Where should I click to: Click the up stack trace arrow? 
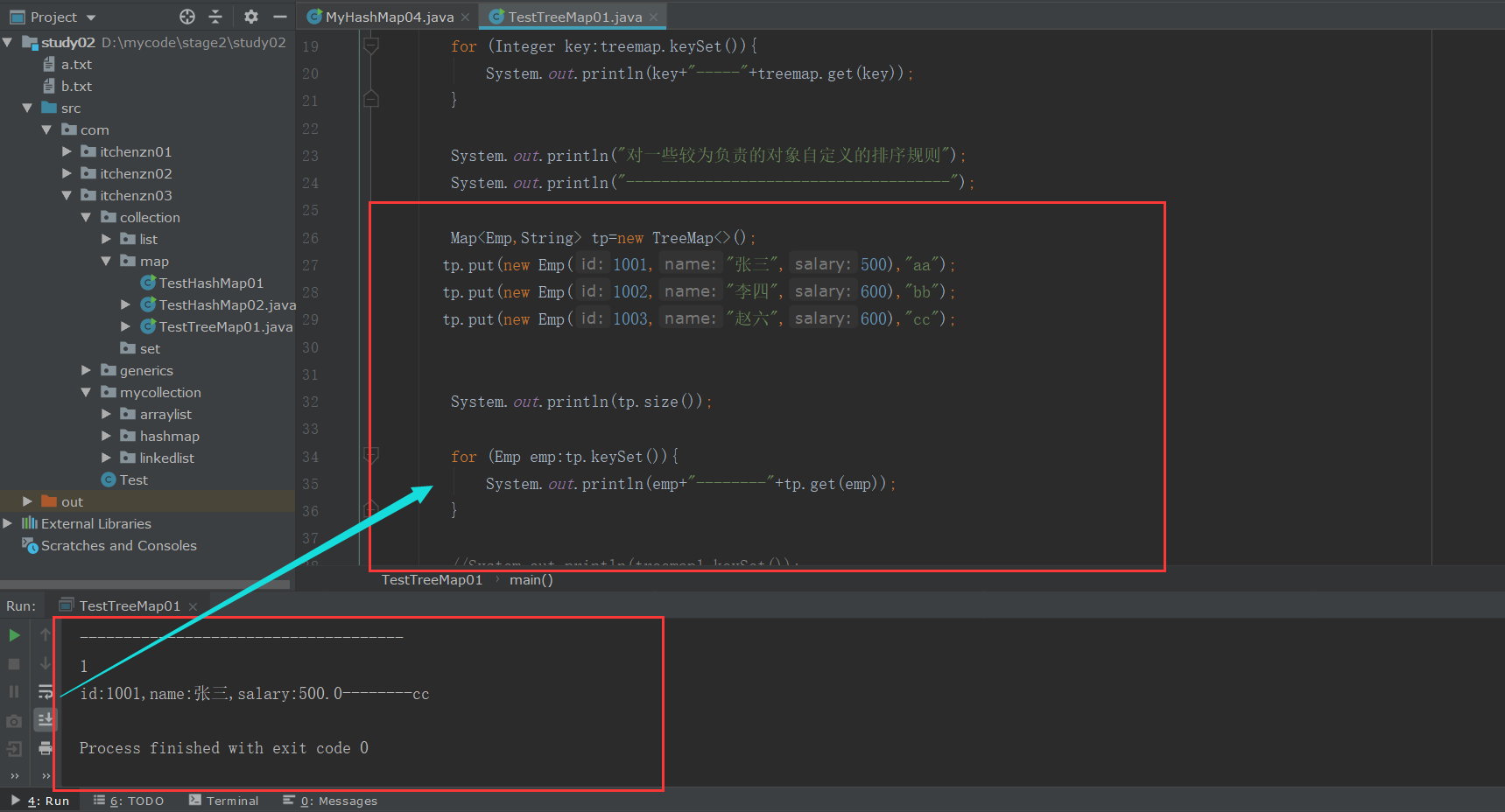coord(46,635)
